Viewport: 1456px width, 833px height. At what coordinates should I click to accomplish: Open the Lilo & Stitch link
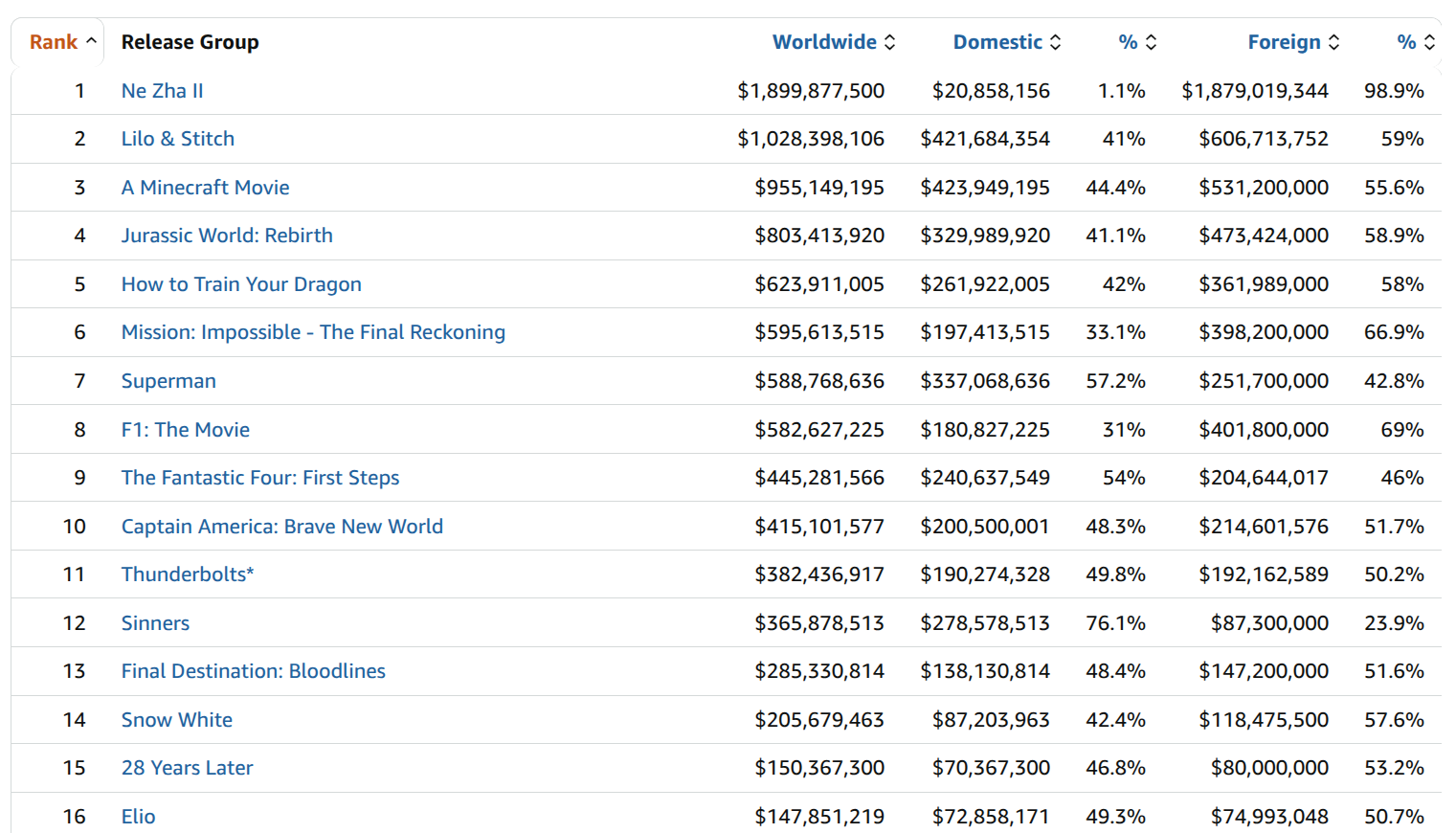[178, 139]
